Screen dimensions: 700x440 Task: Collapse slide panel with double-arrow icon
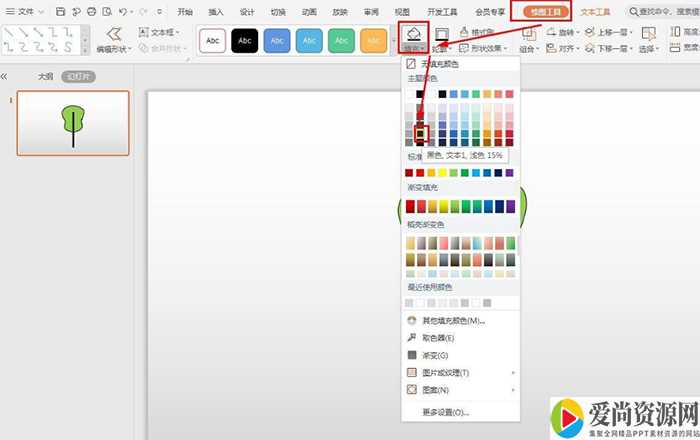pyautogui.click(x=5, y=76)
